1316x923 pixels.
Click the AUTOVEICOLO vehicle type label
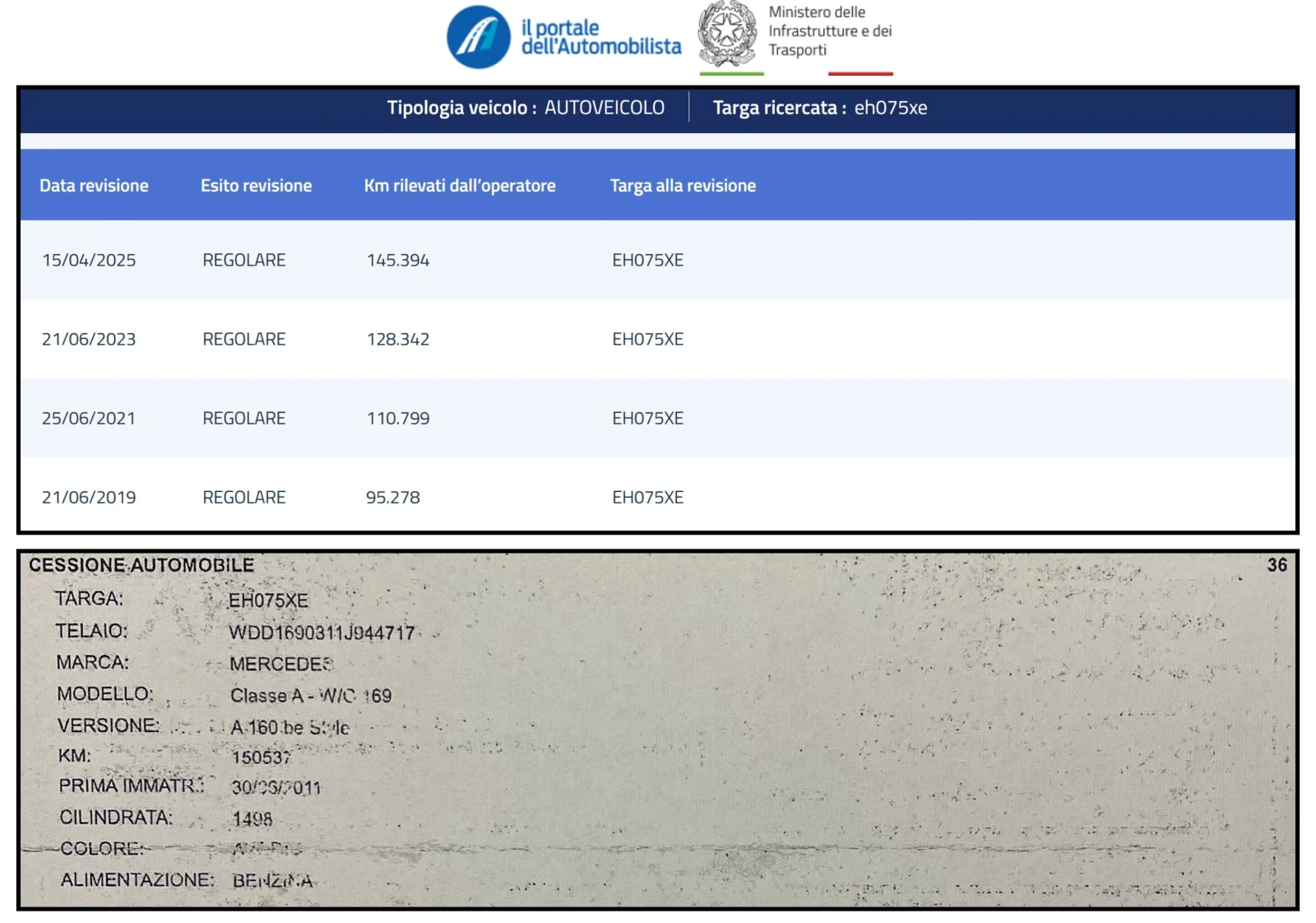click(x=605, y=107)
